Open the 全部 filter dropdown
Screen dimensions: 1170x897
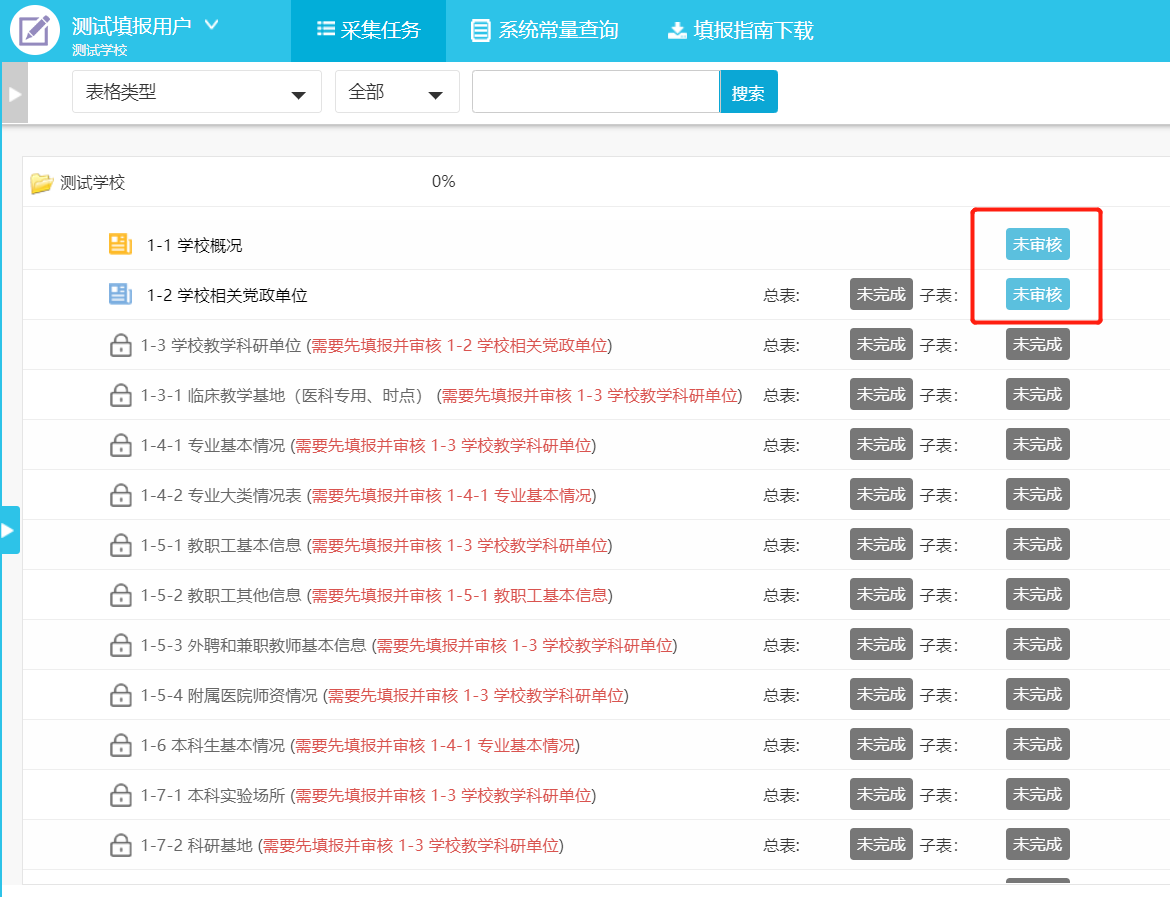396,92
